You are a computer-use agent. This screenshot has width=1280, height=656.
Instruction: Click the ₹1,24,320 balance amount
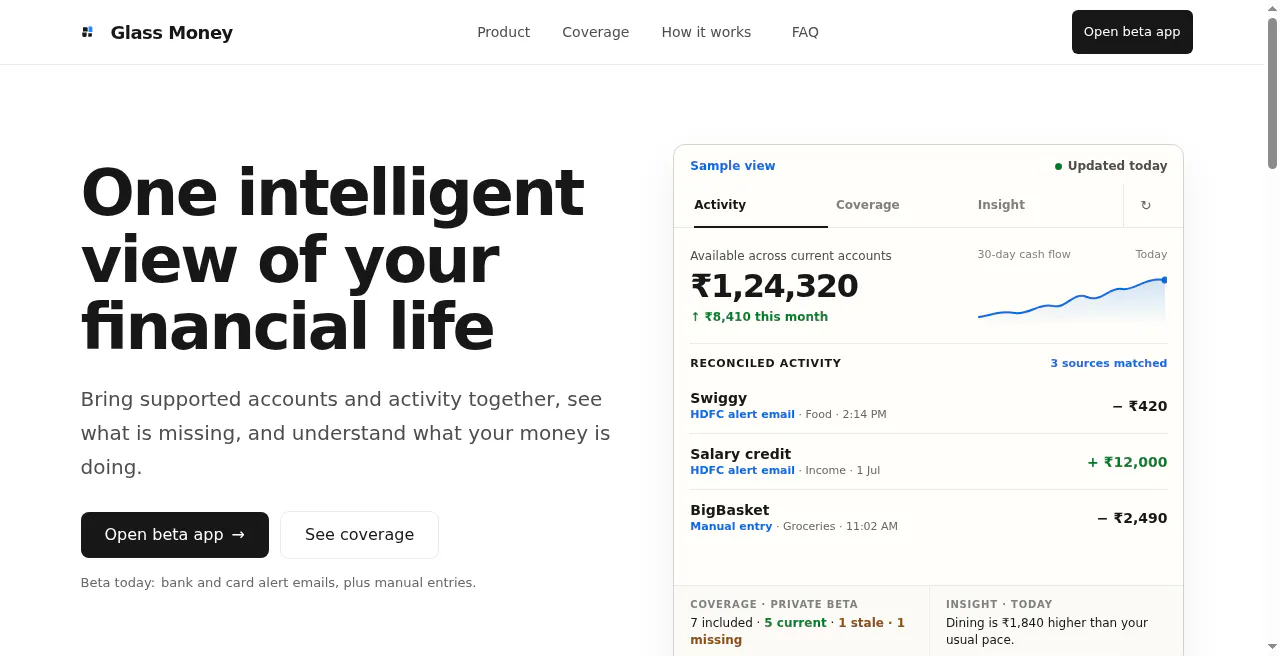pos(774,286)
